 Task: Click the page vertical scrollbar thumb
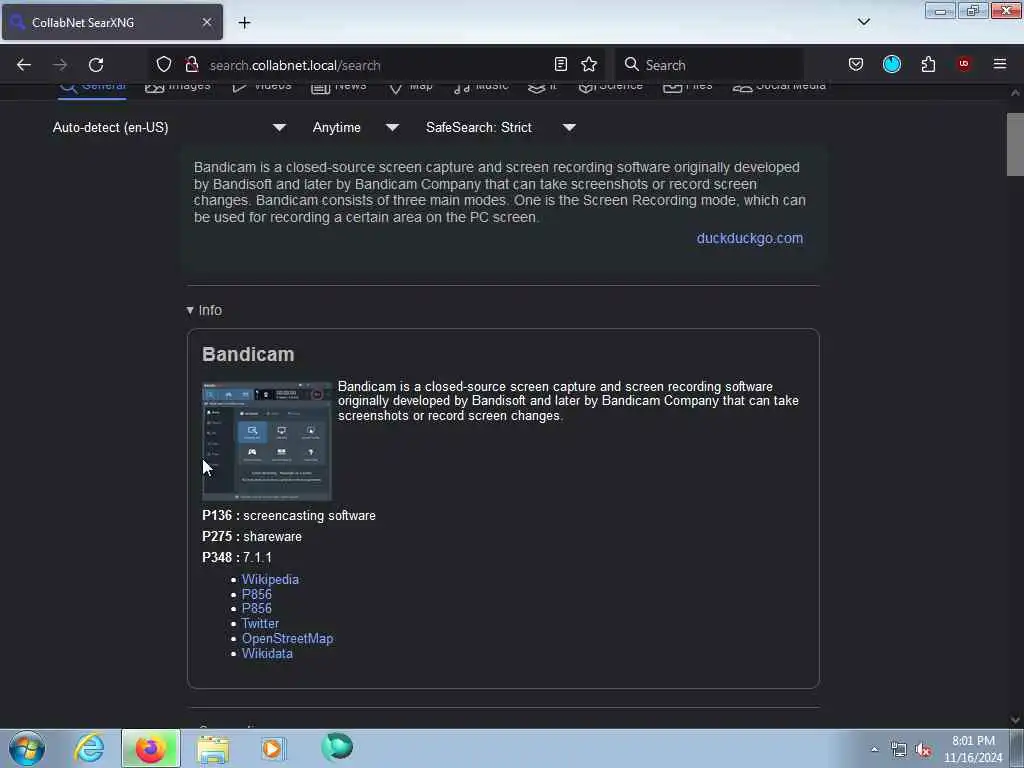[1014, 144]
